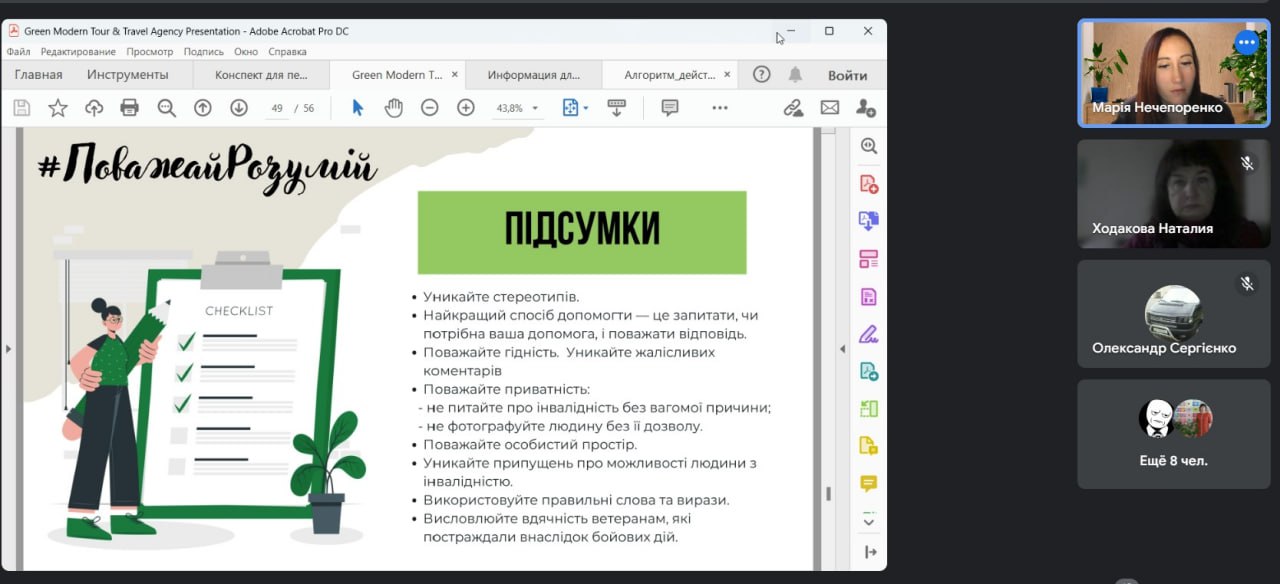Select the Hand pan tool
Image resolution: width=1280 pixels, height=584 pixels.
(x=393, y=108)
